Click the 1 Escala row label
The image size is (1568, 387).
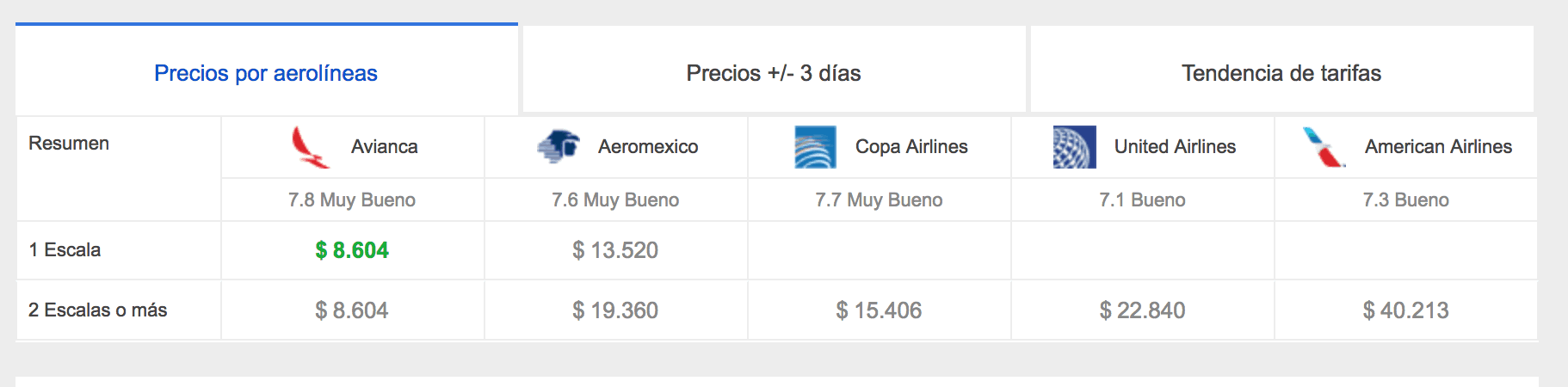65,250
